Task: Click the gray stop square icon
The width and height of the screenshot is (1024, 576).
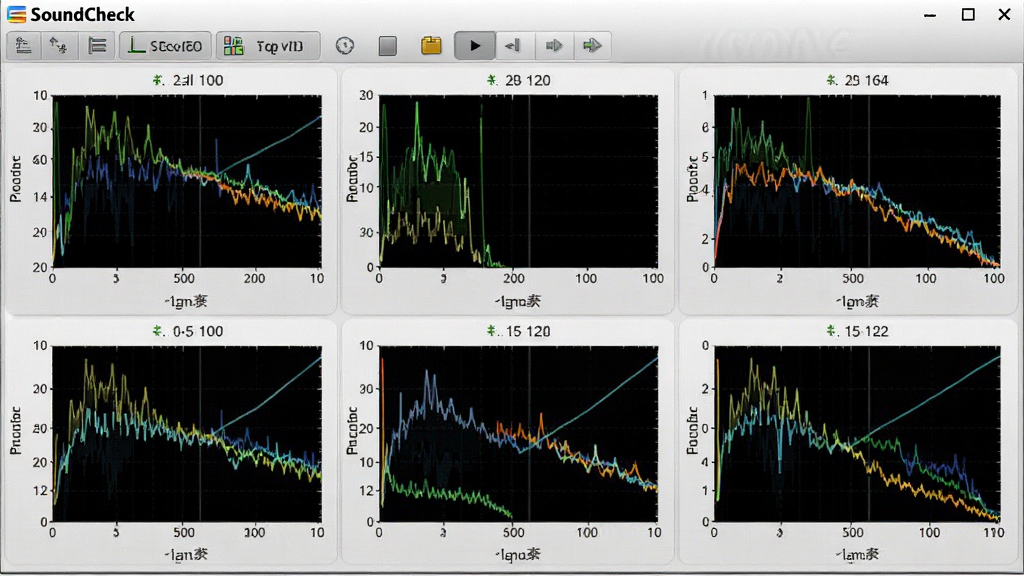Action: [388, 46]
